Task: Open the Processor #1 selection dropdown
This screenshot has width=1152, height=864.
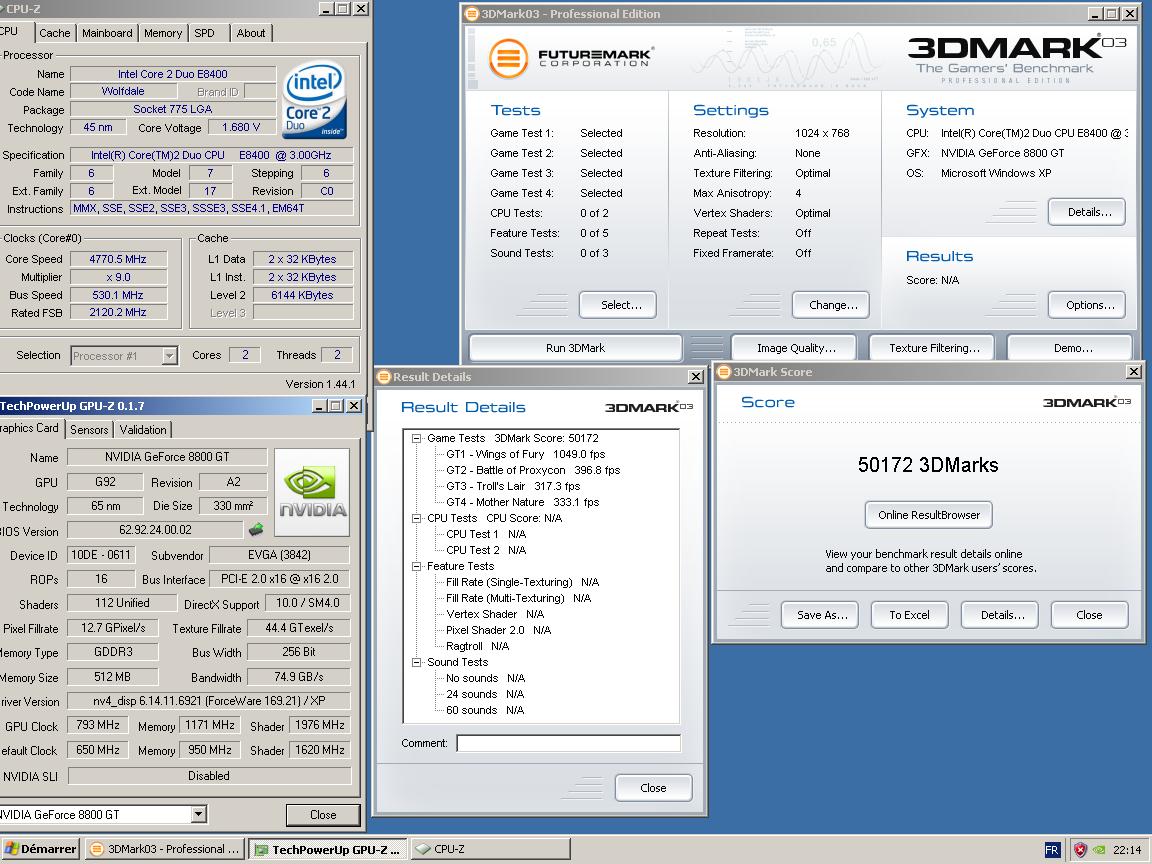Action: coord(170,356)
